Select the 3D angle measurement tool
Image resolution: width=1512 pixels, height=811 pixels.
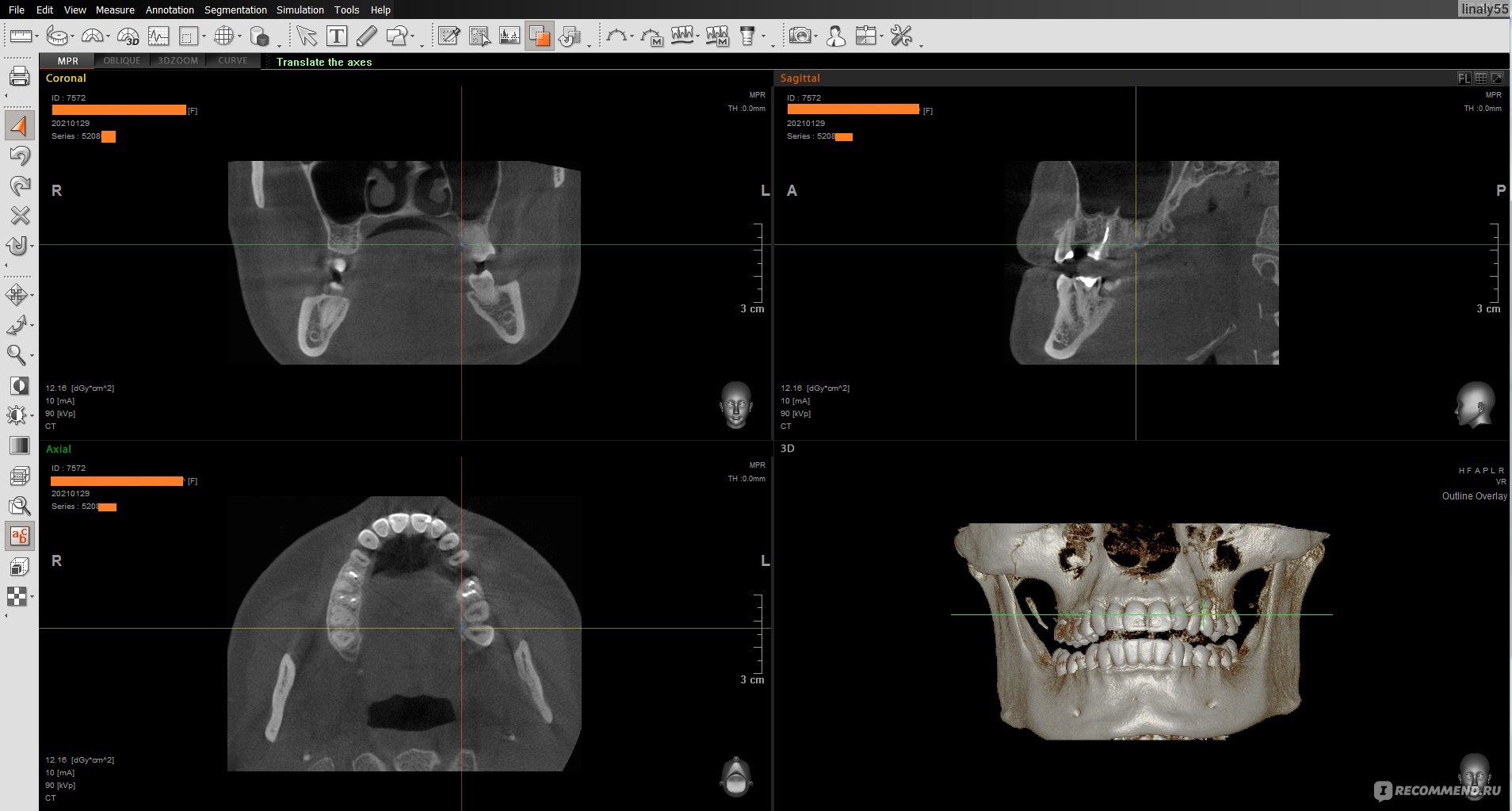[x=127, y=36]
